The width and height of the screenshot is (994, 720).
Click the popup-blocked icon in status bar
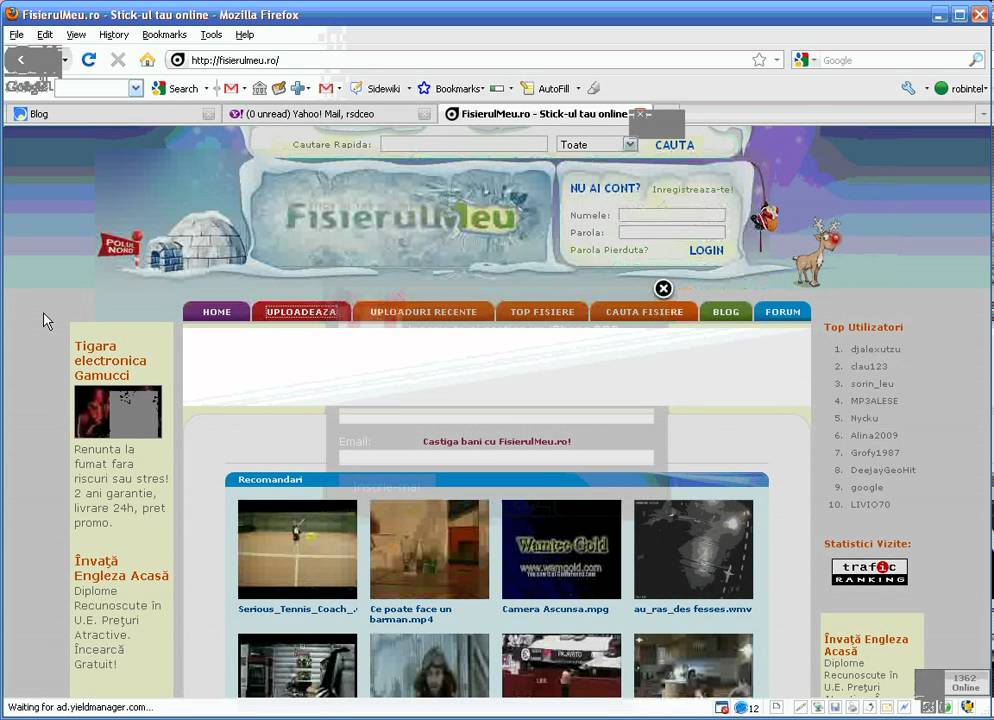721,707
